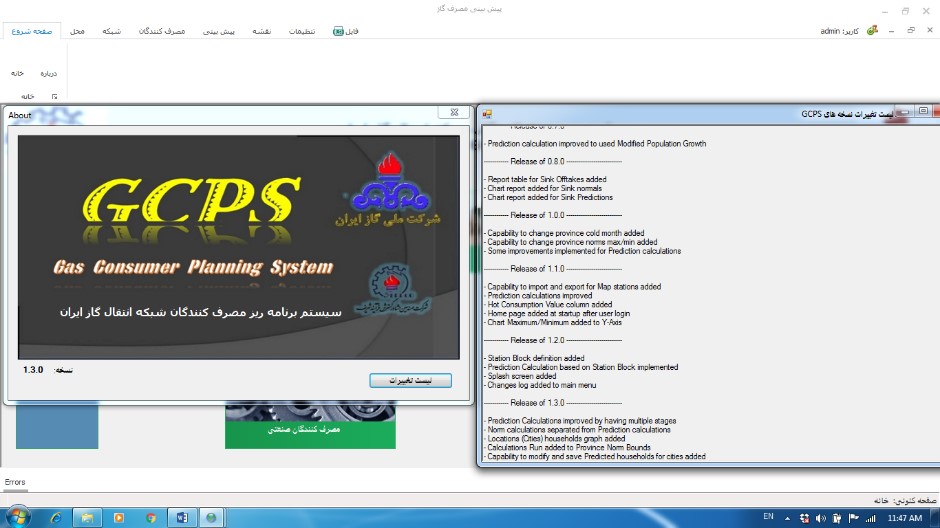Click version number 1.3.0

33,370
